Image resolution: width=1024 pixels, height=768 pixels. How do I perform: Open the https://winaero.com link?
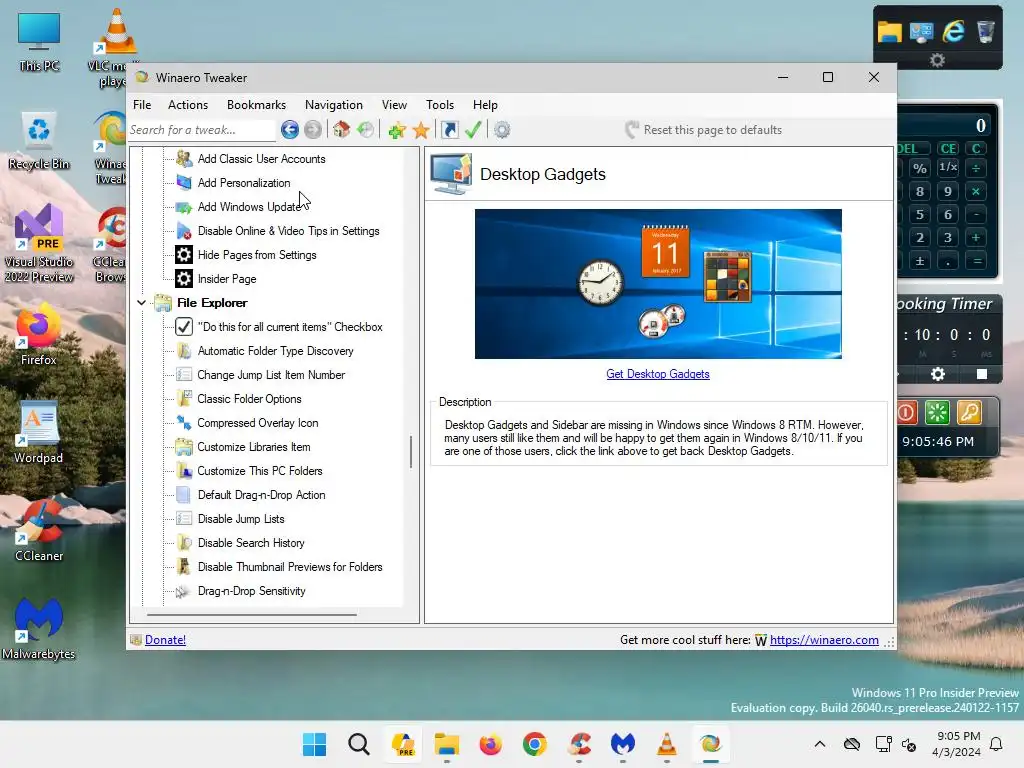tap(824, 640)
